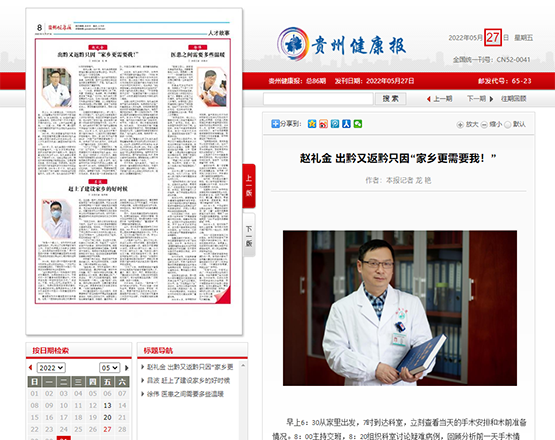Open the 2022 year dropdown

tap(51, 368)
